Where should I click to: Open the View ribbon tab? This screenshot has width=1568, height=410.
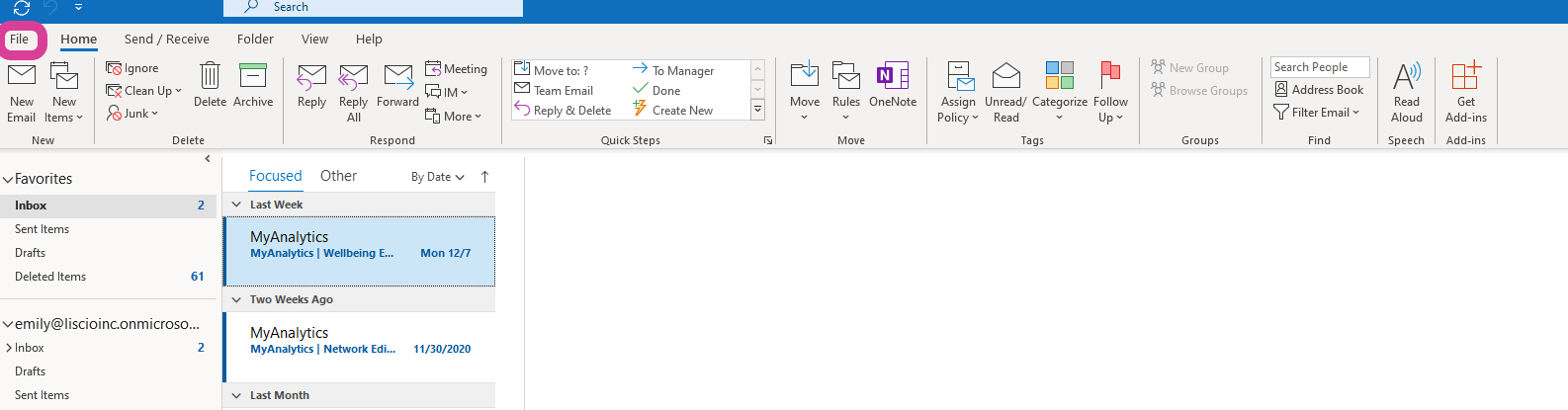314,40
